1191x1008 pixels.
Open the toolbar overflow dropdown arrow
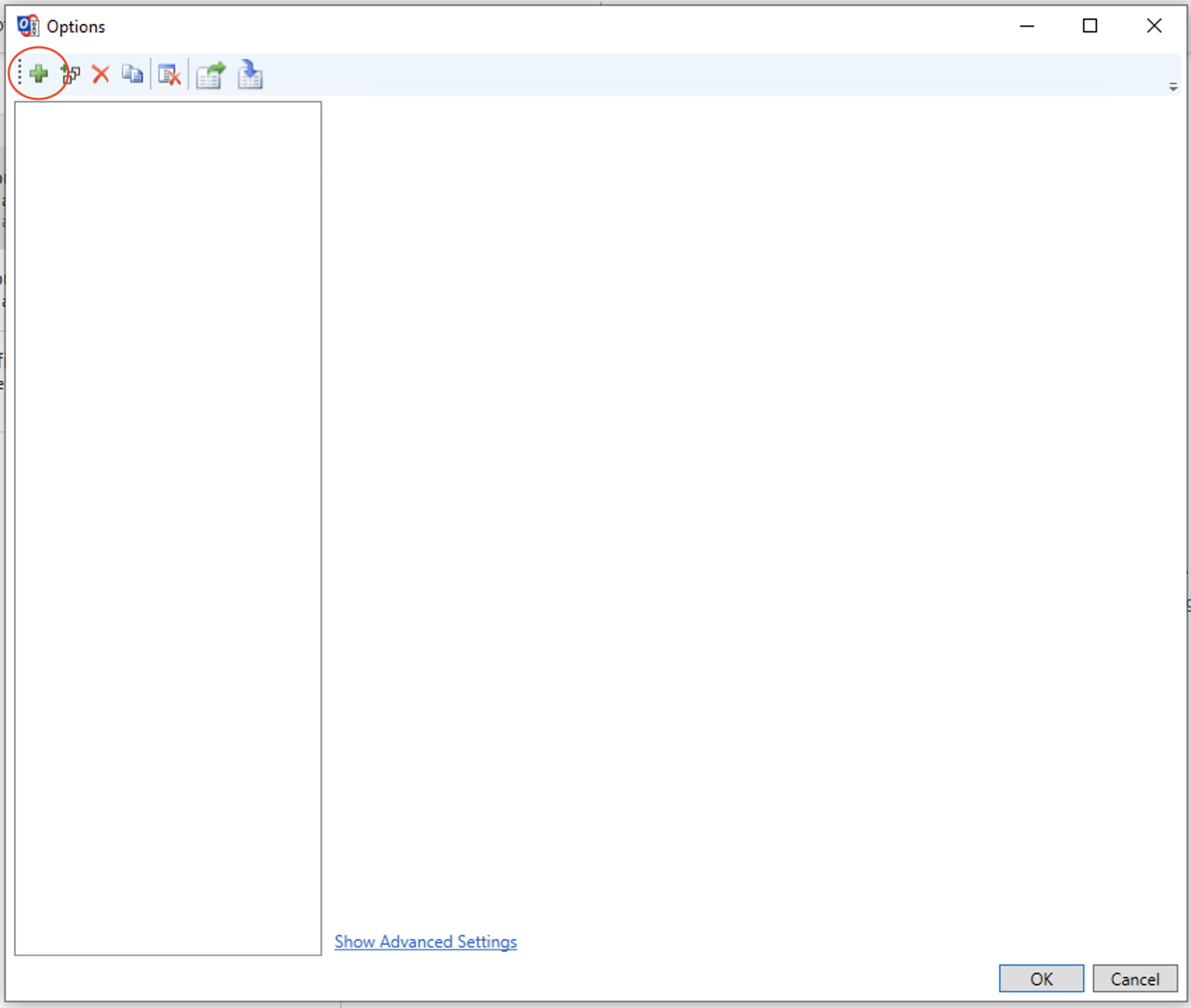(x=1173, y=87)
